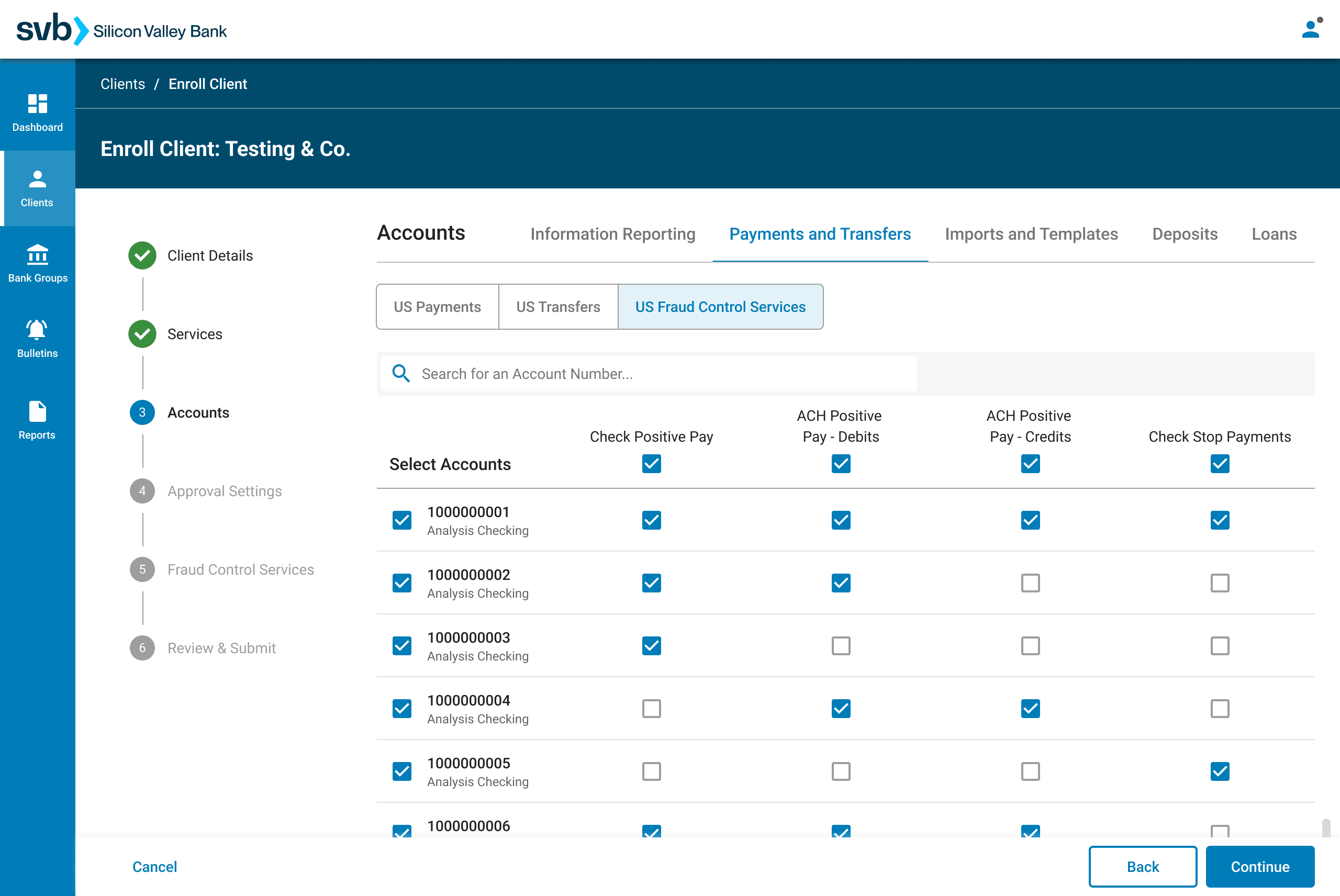Enable Check Stop Payments for 1000000003

click(x=1220, y=646)
